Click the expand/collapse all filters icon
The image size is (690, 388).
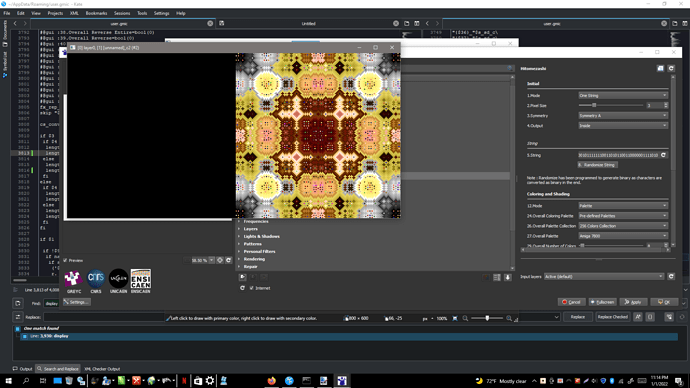coord(497,277)
